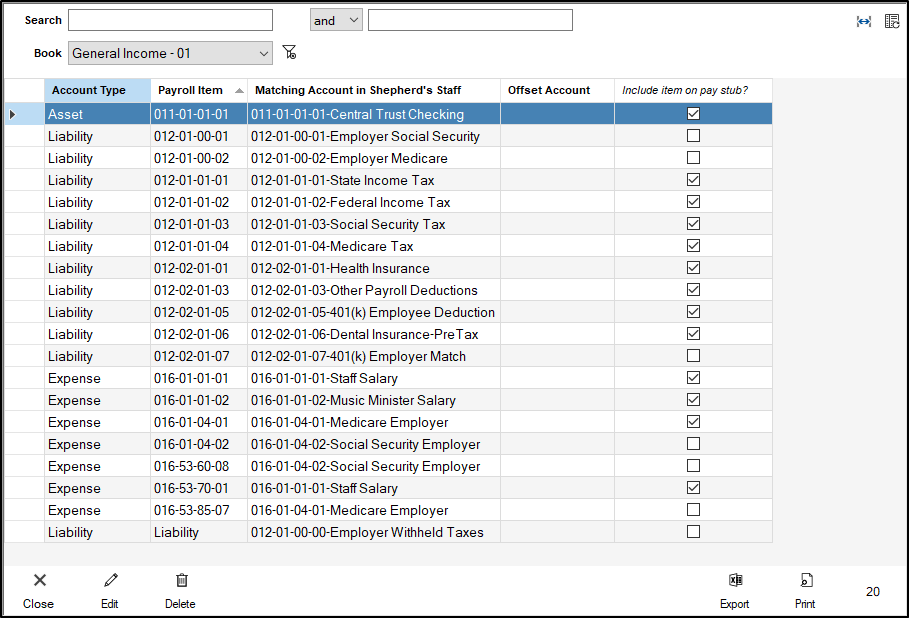
Task: Click the Edit pencil icon
Action: point(110,580)
